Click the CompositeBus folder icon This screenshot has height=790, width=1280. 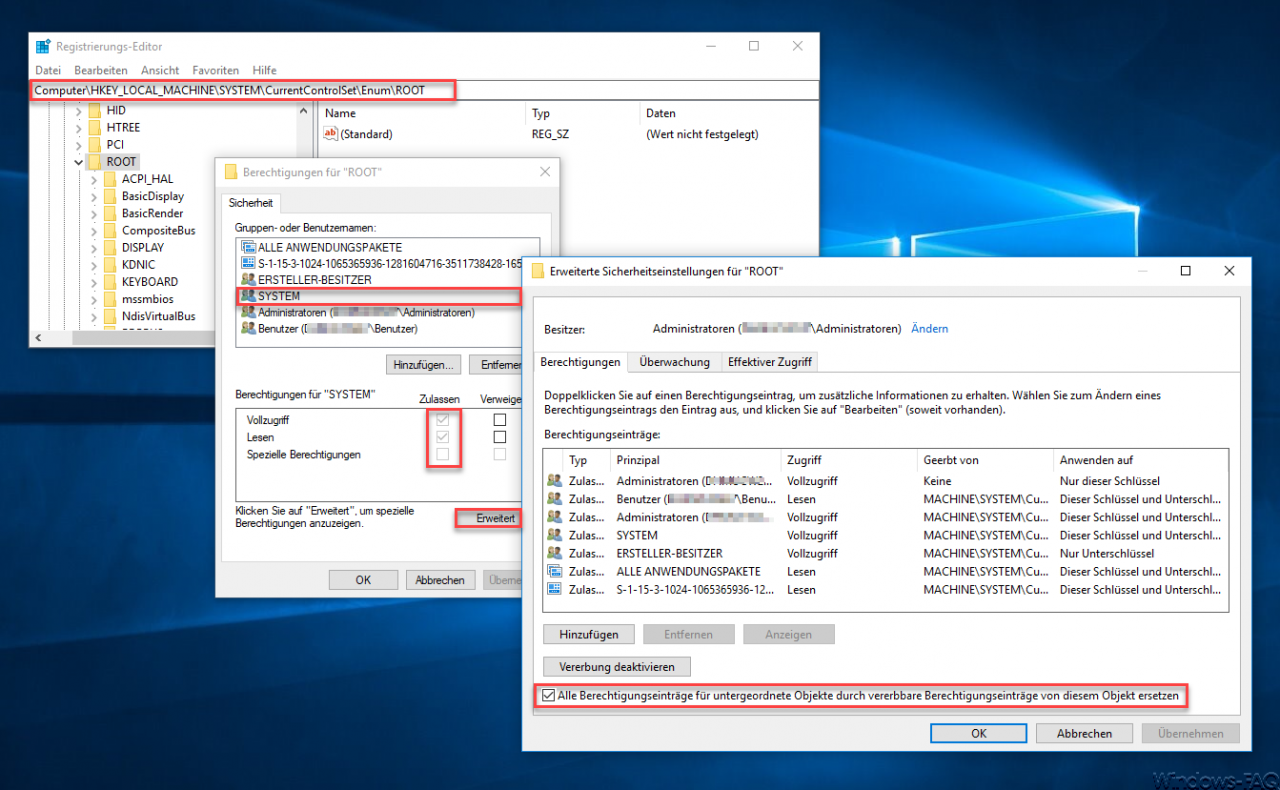(110, 230)
